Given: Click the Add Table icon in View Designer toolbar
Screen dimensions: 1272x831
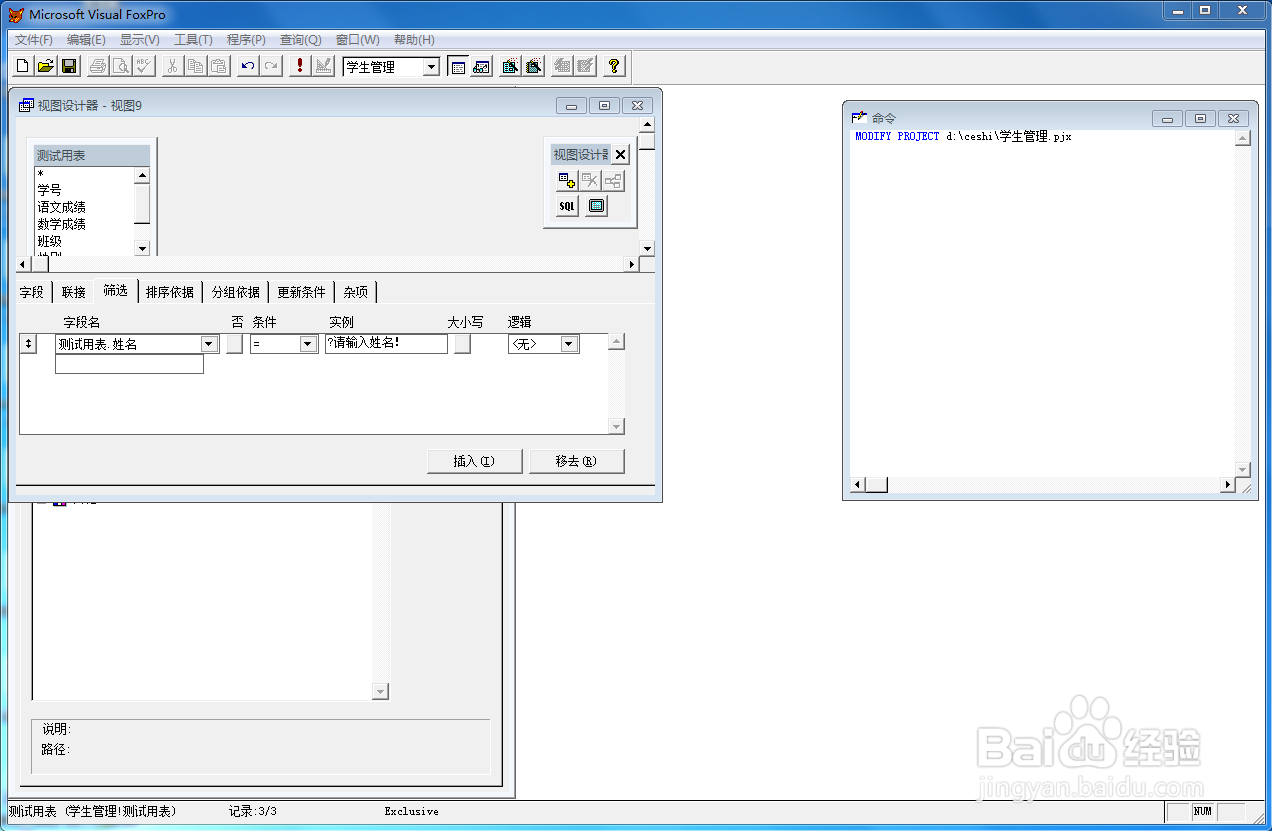Looking at the screenshot, I should point(567,181).
